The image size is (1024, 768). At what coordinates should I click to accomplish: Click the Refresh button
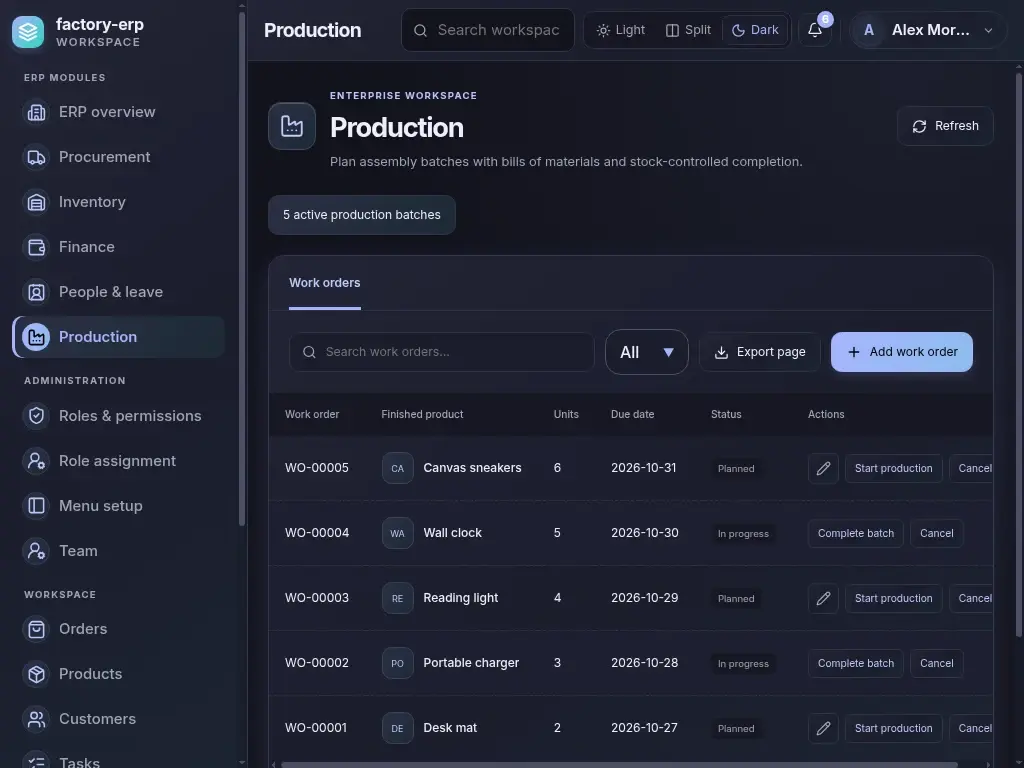pos(945,126)
